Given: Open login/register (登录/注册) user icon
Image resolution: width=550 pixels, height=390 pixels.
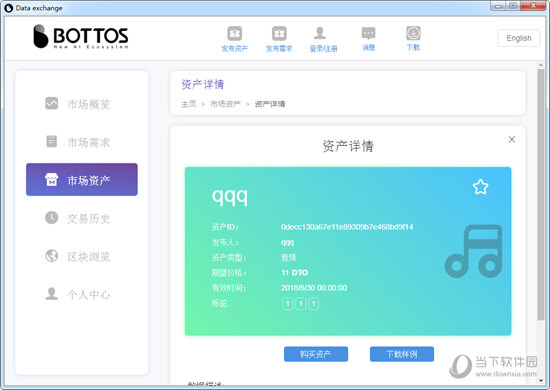Looking at the screenshot, I should pyautogui.click(x=320, y=33).
